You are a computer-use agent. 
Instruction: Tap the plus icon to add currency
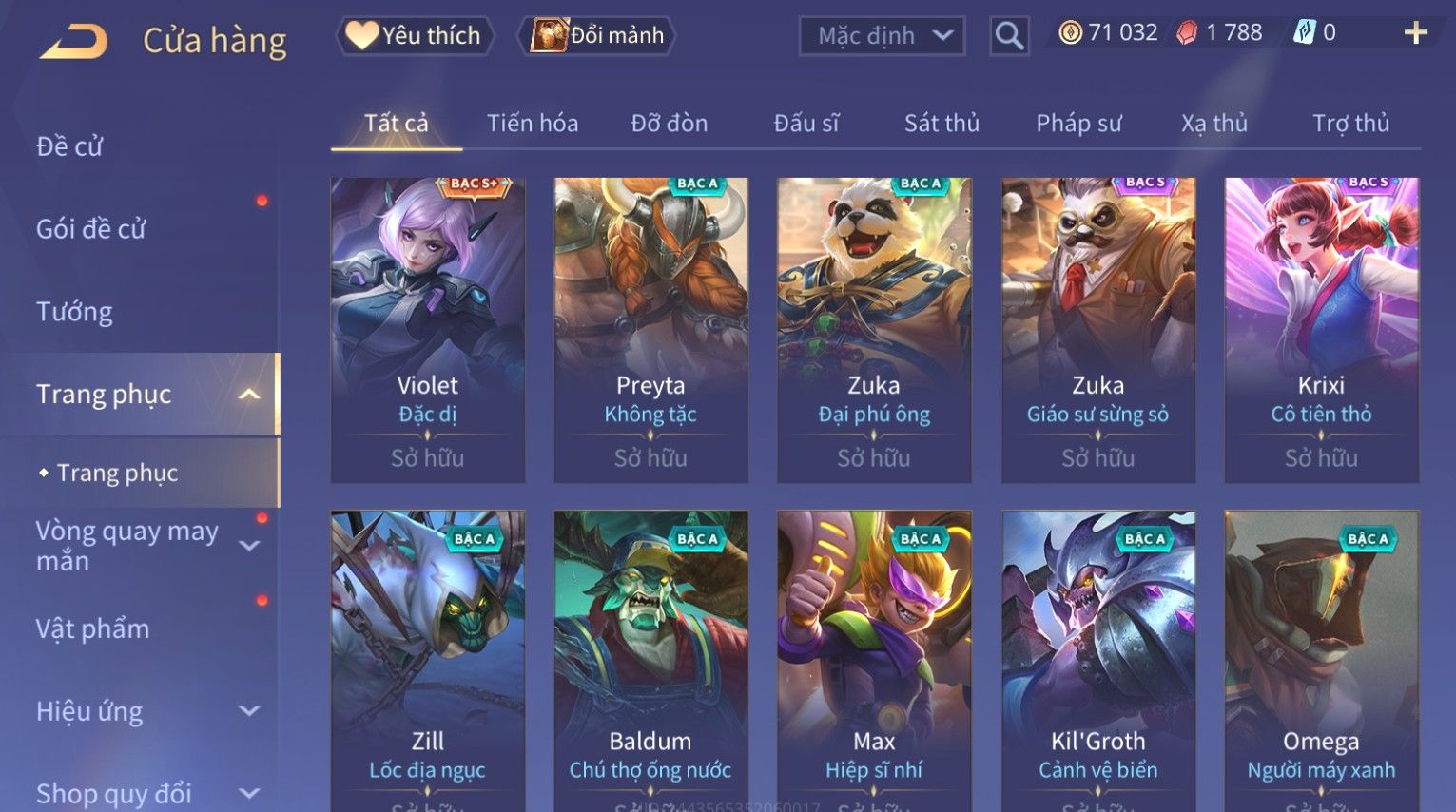point(1415,33)
